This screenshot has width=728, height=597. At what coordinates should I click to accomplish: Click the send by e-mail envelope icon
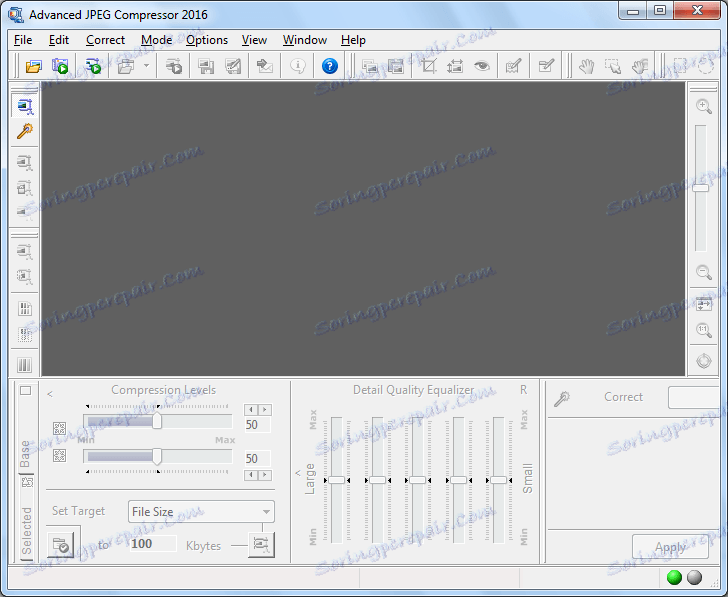point(265,66)
